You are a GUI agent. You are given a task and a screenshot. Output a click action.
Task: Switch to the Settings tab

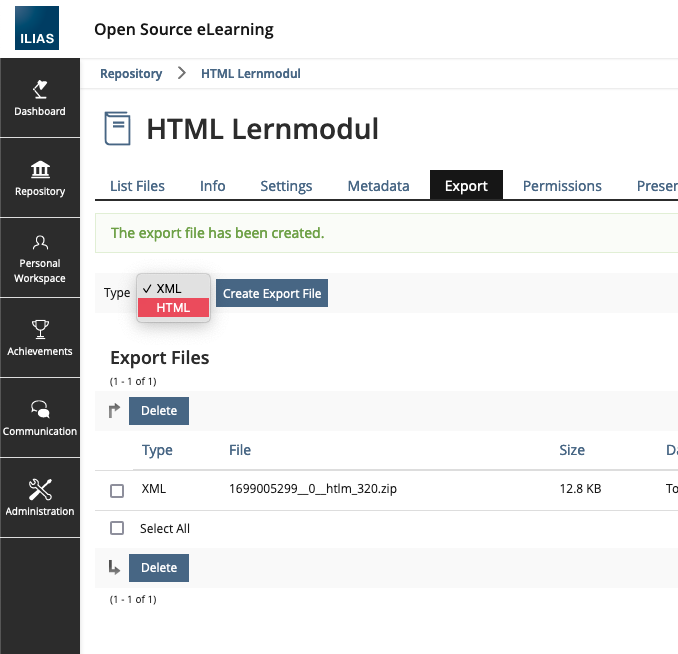click(286, 186)
